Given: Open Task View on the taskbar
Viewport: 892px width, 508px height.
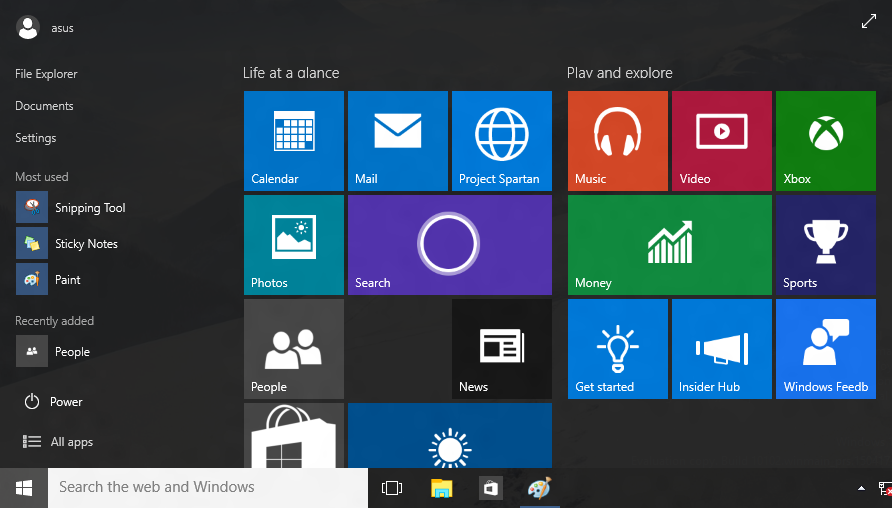Looking at the screenshot, I should [392, 488].
